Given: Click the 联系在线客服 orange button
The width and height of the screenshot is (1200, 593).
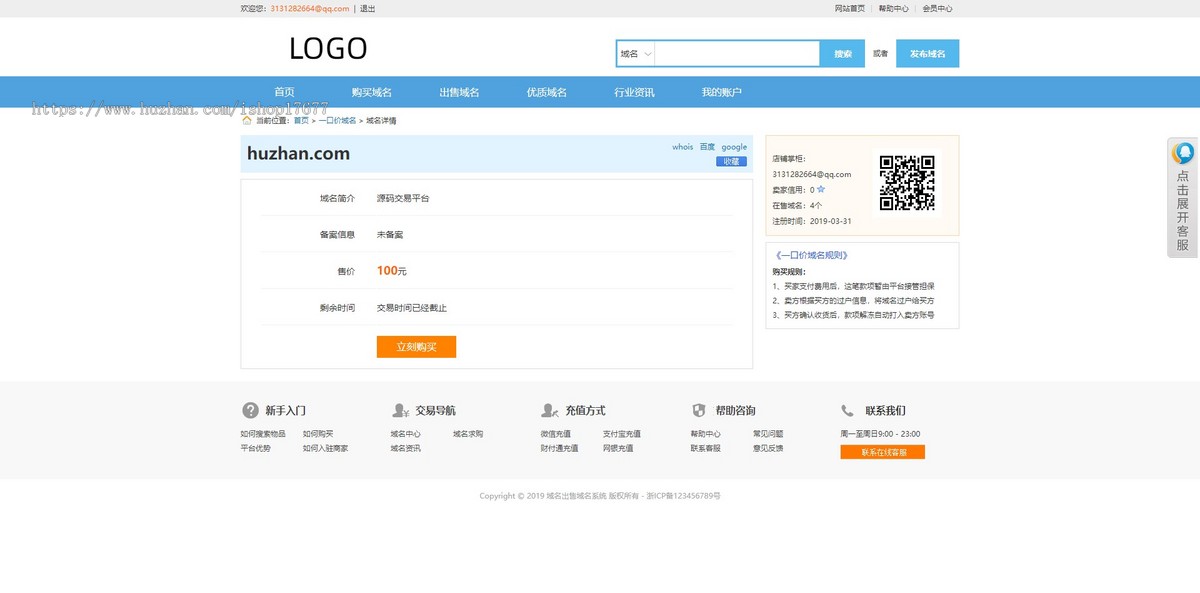Looking at the screenshot, I should pyautogui.click(x=883, y=452).
